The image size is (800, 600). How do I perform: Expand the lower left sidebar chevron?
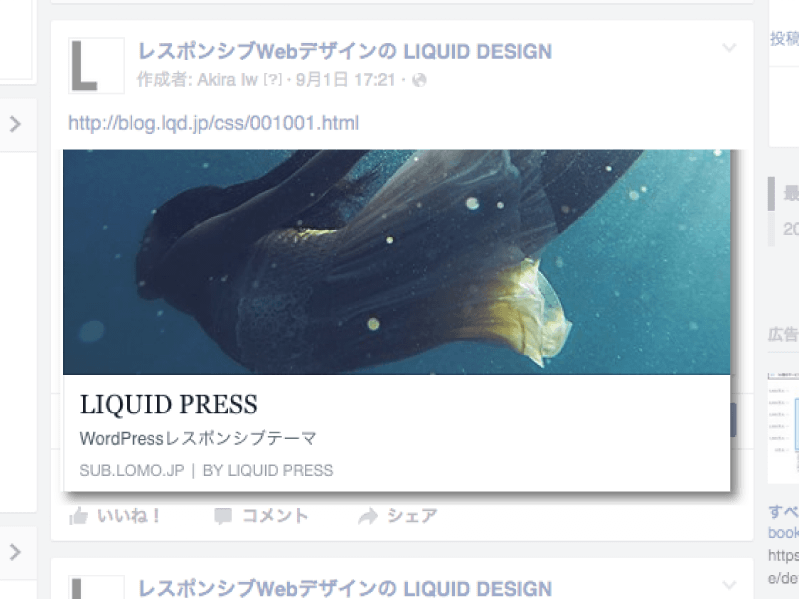pyautogui.click(x=15, y=552)
